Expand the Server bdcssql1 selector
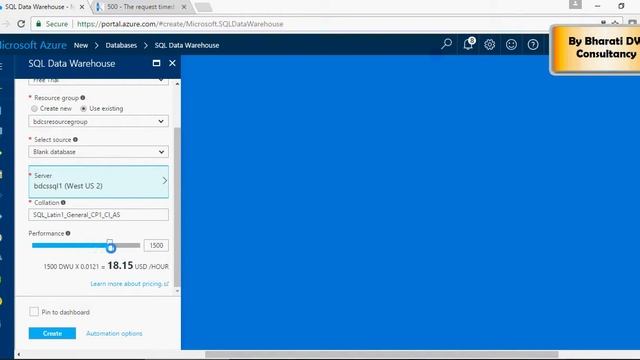640x360 pixels. coord(98,182)
